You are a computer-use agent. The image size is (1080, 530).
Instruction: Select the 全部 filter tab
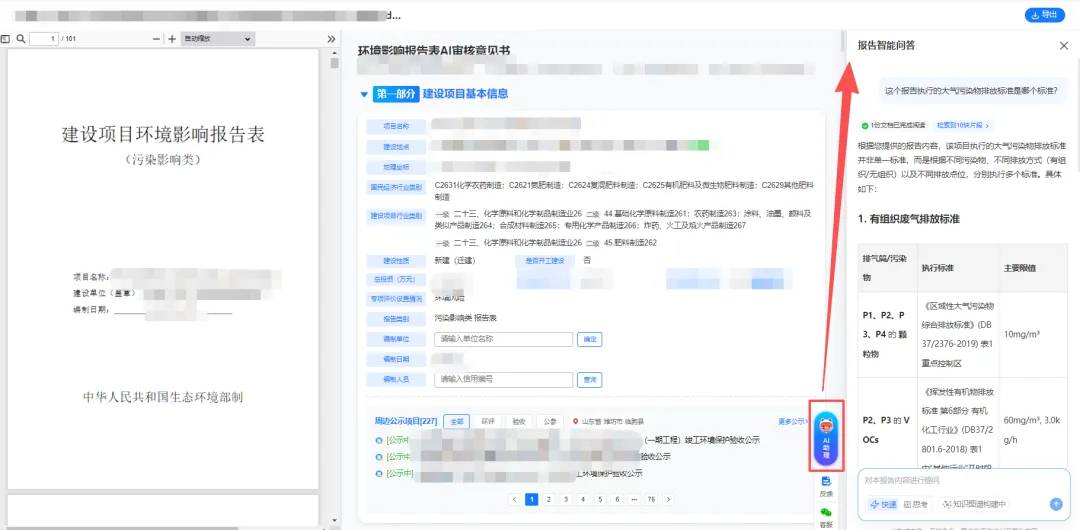coord(457,421)
